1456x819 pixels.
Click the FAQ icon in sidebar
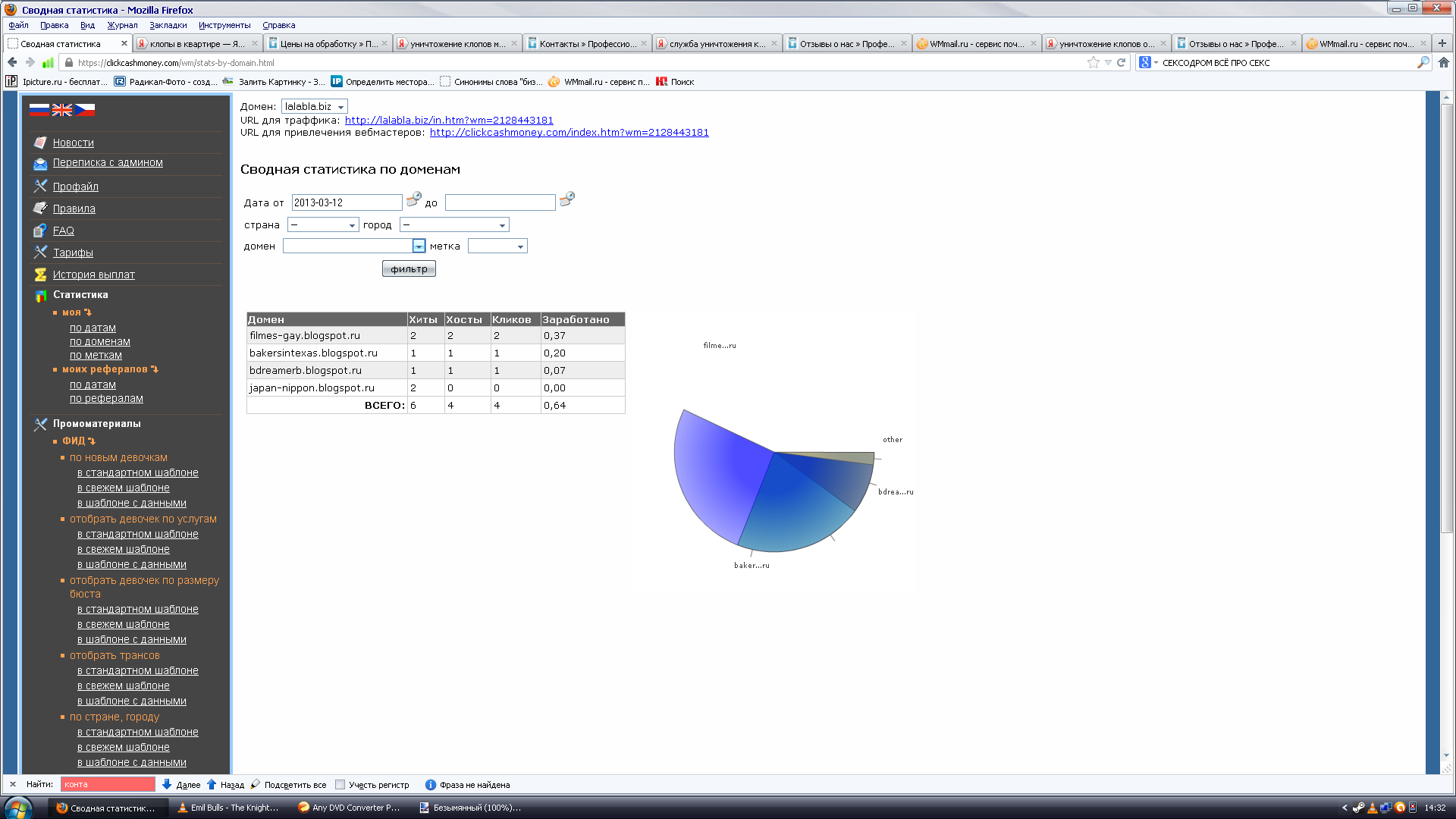(40, 231)
